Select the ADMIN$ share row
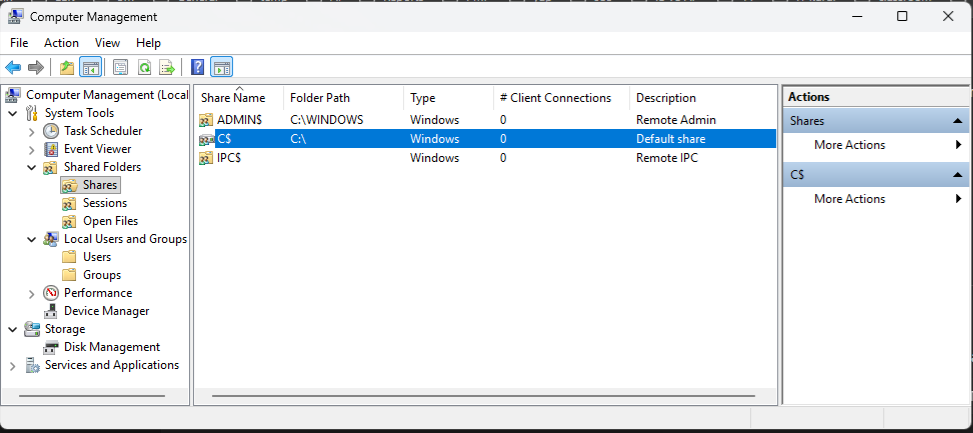This screenshot has height=433, width=973. (240, 120)
